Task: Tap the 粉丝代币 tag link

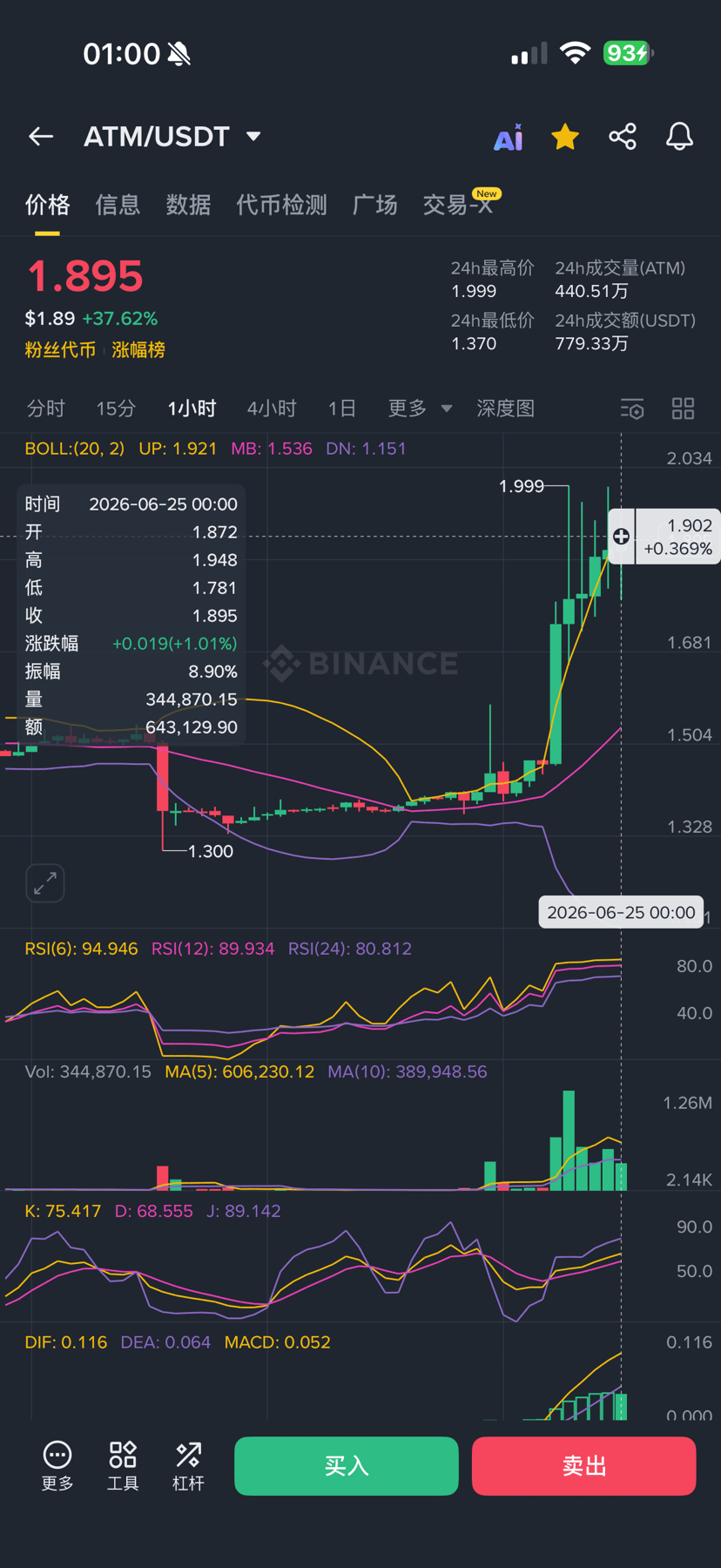Action: click(x=60, y=350)
